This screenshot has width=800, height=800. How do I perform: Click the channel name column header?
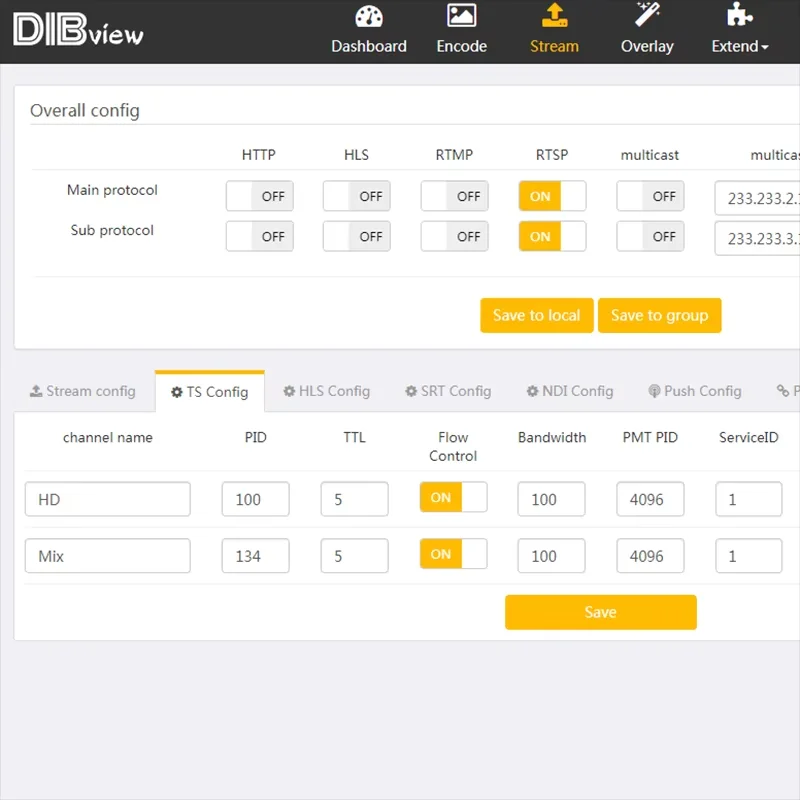pos(108,437)
